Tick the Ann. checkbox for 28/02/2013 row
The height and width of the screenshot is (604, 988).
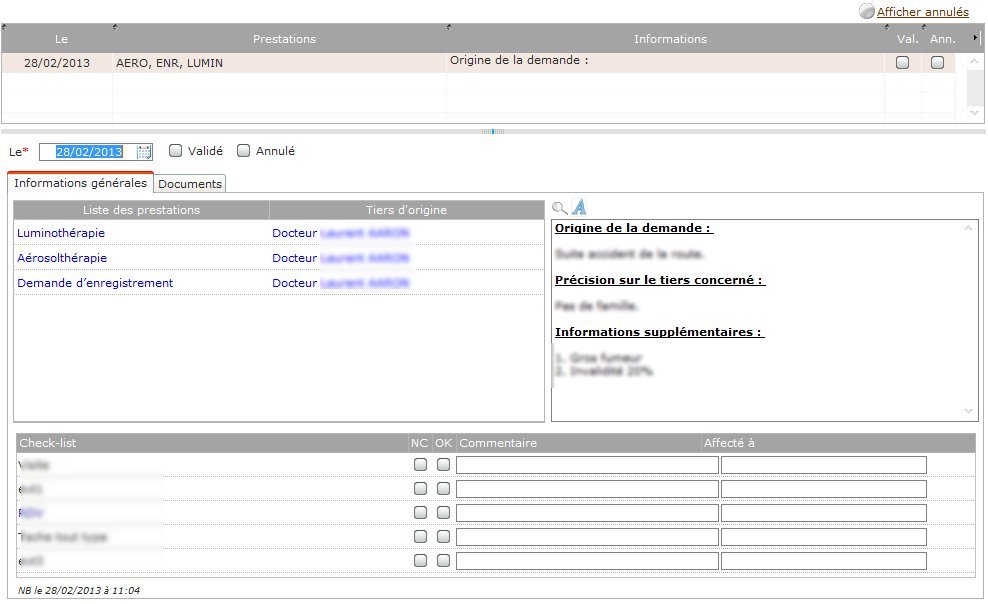(938, 62)
